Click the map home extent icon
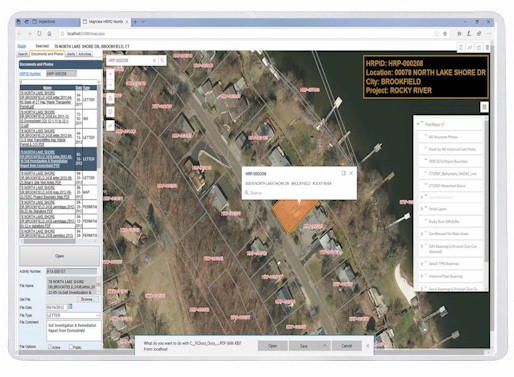The height and width of the screenshot is (377, 514). pyautogui.click(x=110, y=99)
